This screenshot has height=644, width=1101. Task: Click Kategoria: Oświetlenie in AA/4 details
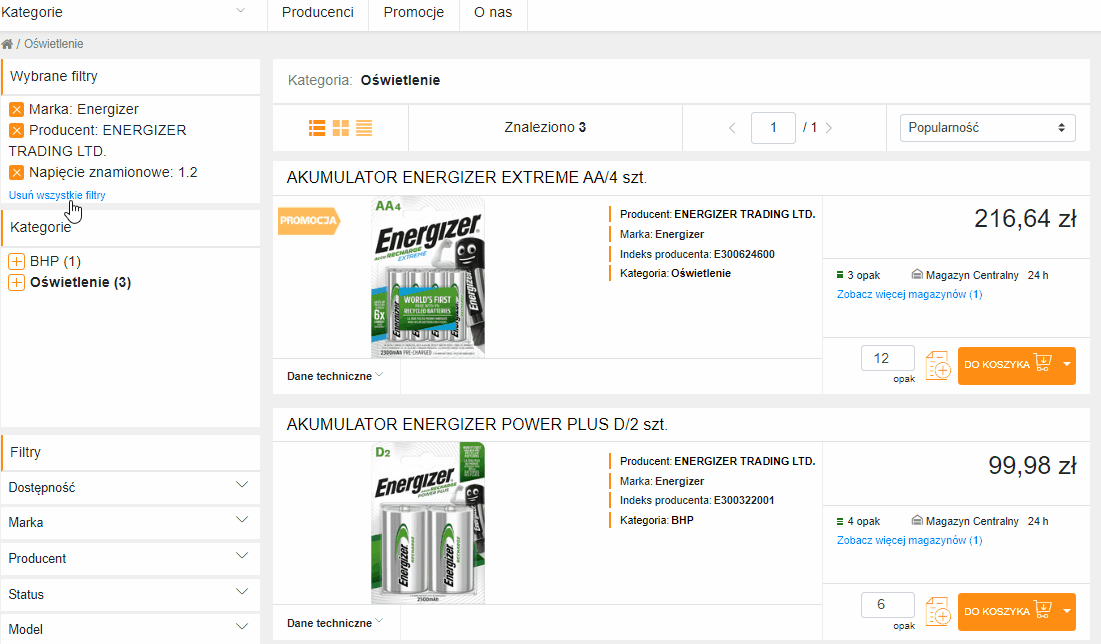(675, 273)
